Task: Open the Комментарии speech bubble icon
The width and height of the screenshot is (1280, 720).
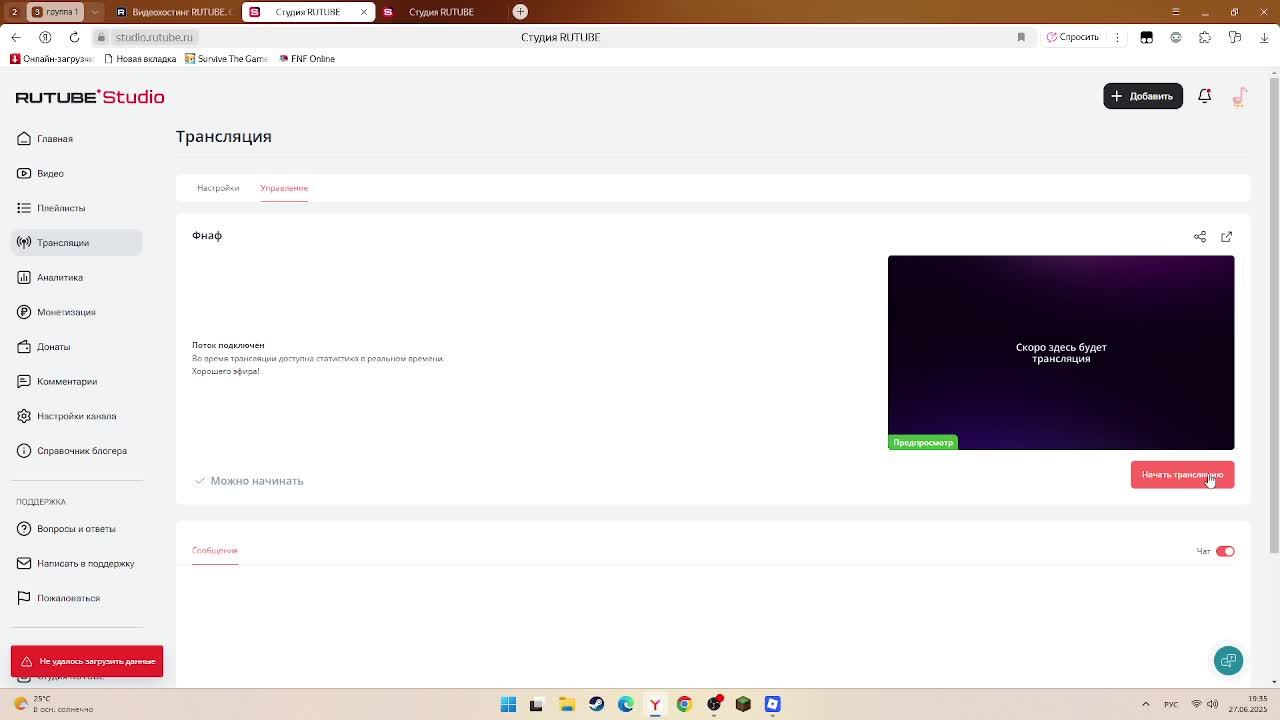Action: 24,381
